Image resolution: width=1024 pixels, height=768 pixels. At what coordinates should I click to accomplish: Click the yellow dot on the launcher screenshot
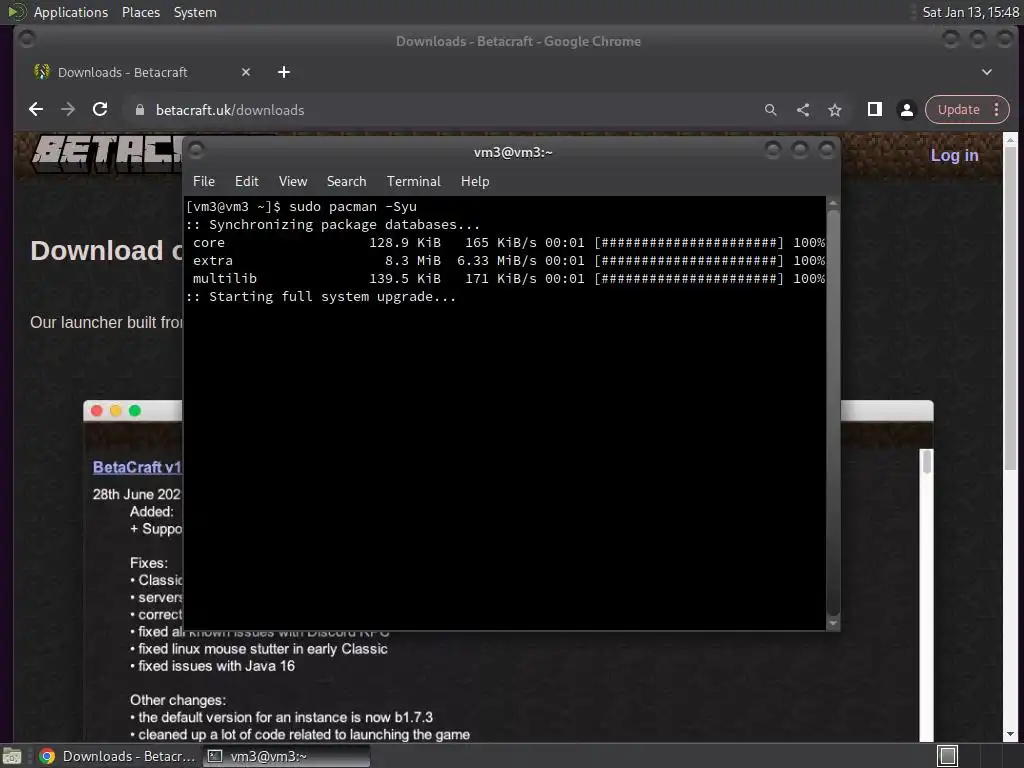click(116, 410)
